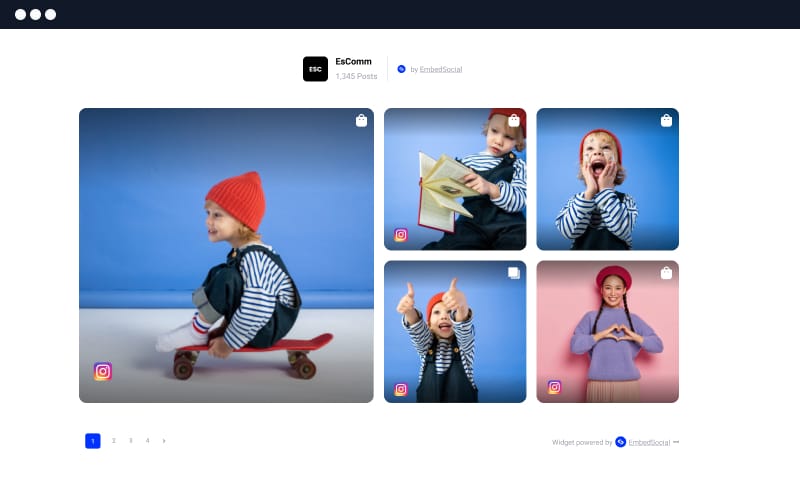This screenshot has height=480, width=800.
Task: Click the next page arrow
Action: (164, 441)
